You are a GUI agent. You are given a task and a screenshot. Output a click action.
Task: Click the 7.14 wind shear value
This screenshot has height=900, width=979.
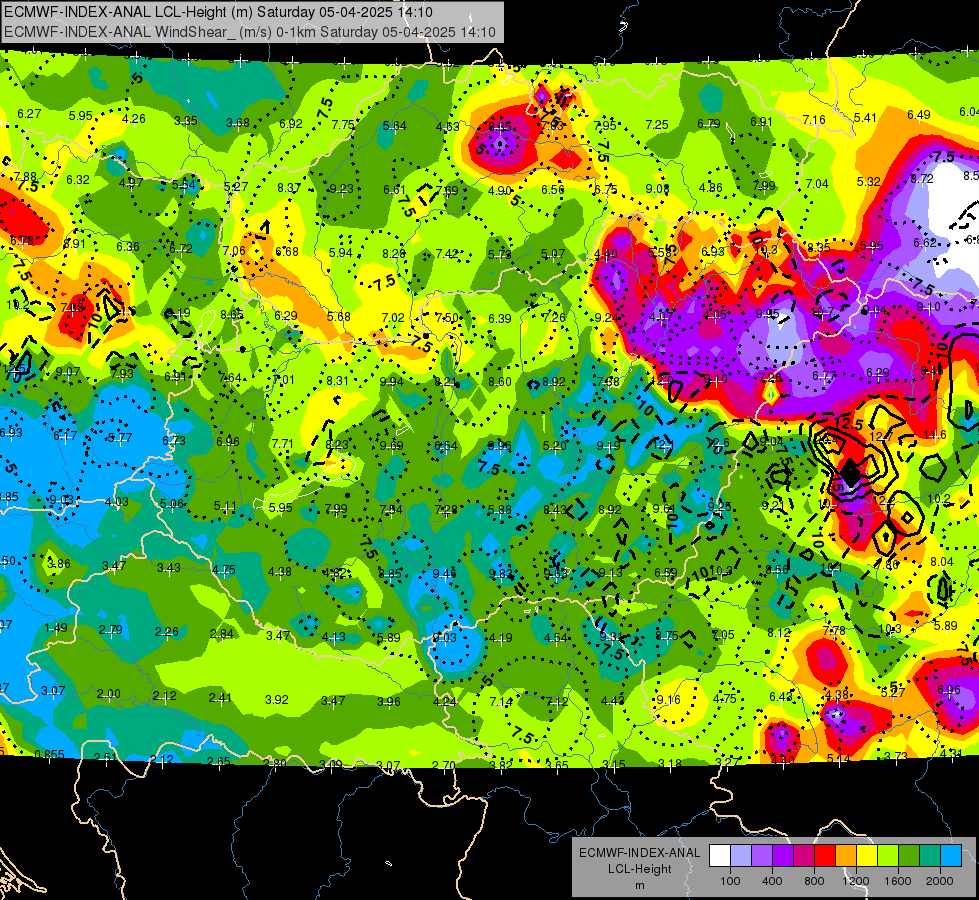point(501,702)
